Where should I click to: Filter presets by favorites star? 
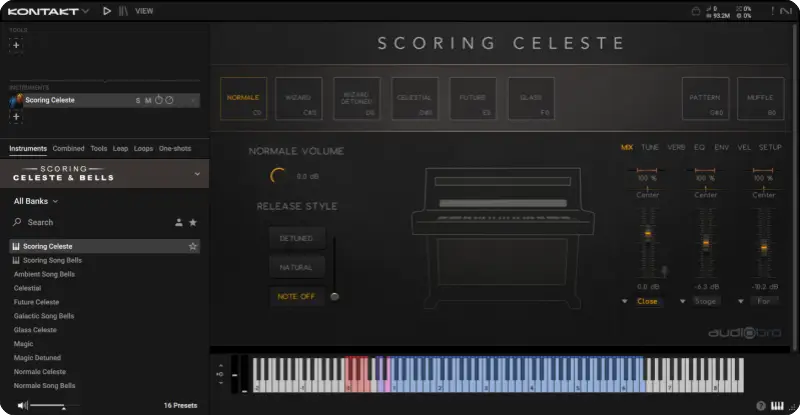point(193,222)
